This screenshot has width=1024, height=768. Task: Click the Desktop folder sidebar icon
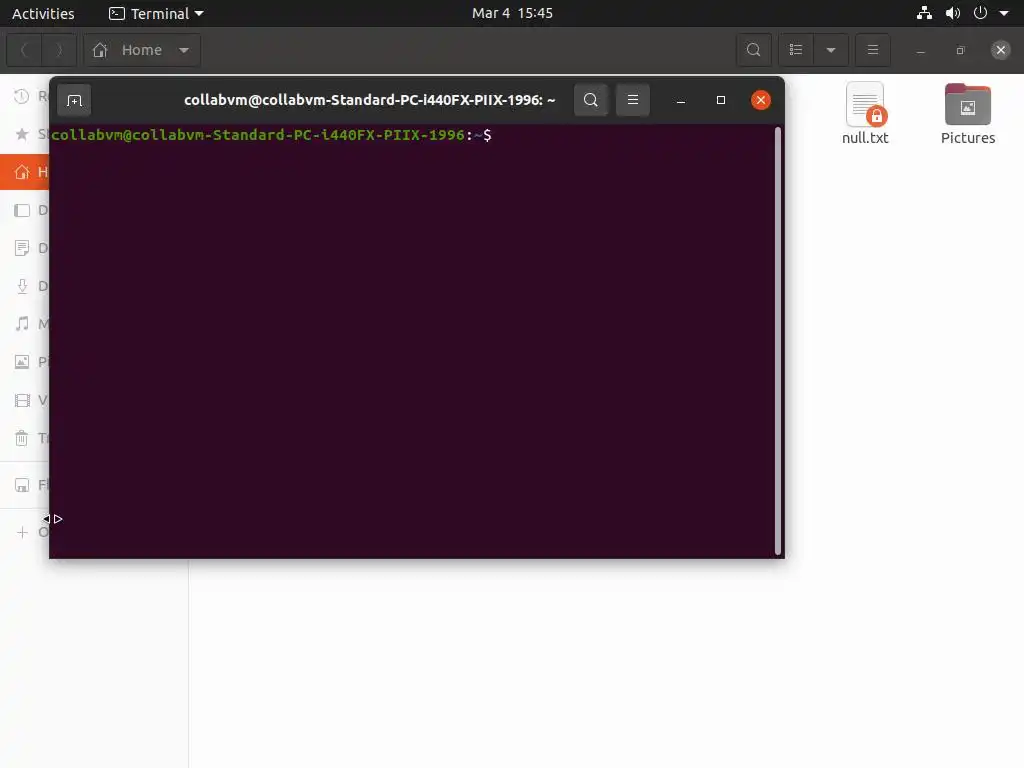pyautogui.click(x=22, y=210)
